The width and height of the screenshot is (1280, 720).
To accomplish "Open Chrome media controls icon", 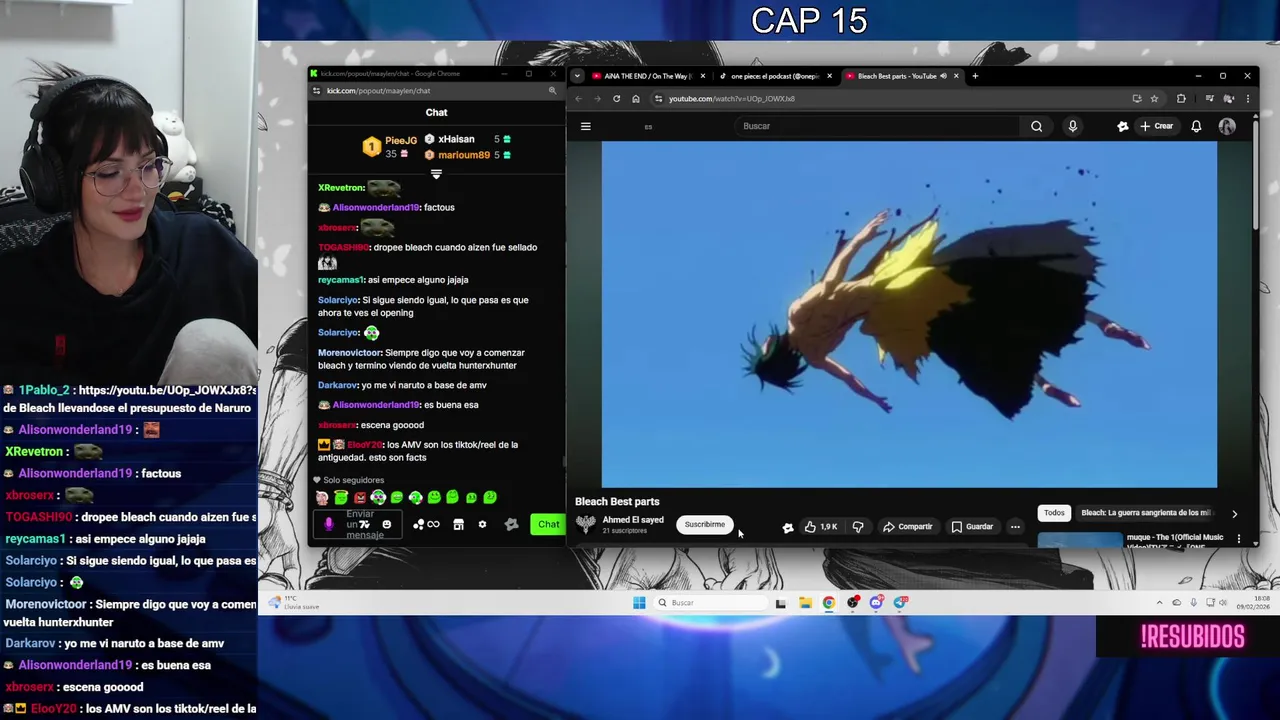I will pos(1209,99).
